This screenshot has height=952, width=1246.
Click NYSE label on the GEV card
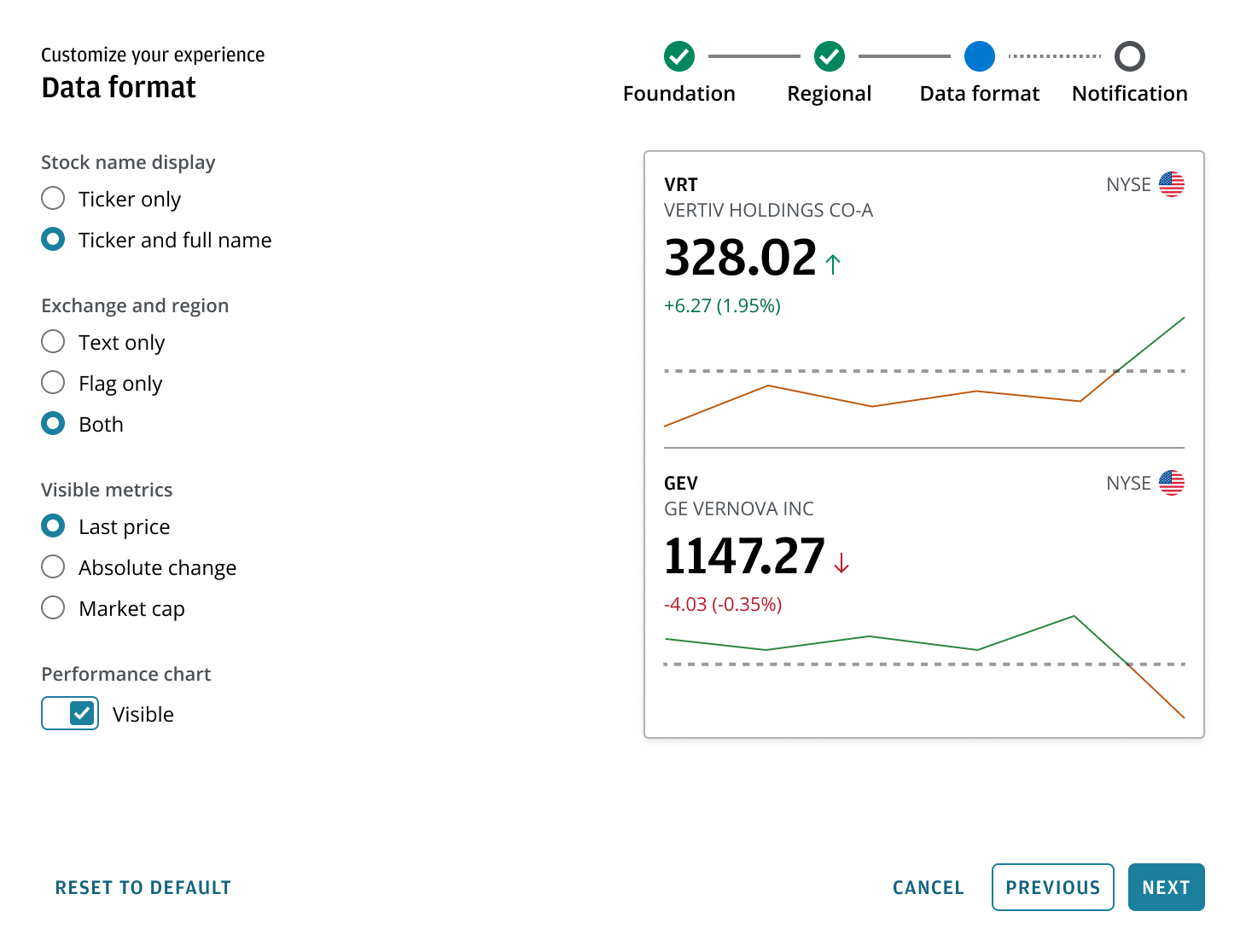click(1128, 483)
